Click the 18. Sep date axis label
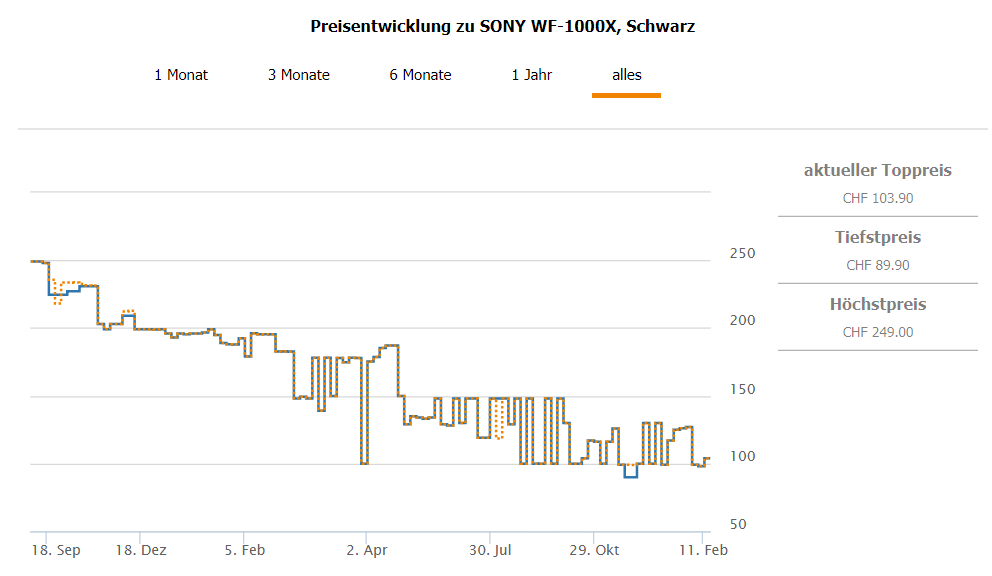 (56, 551)
